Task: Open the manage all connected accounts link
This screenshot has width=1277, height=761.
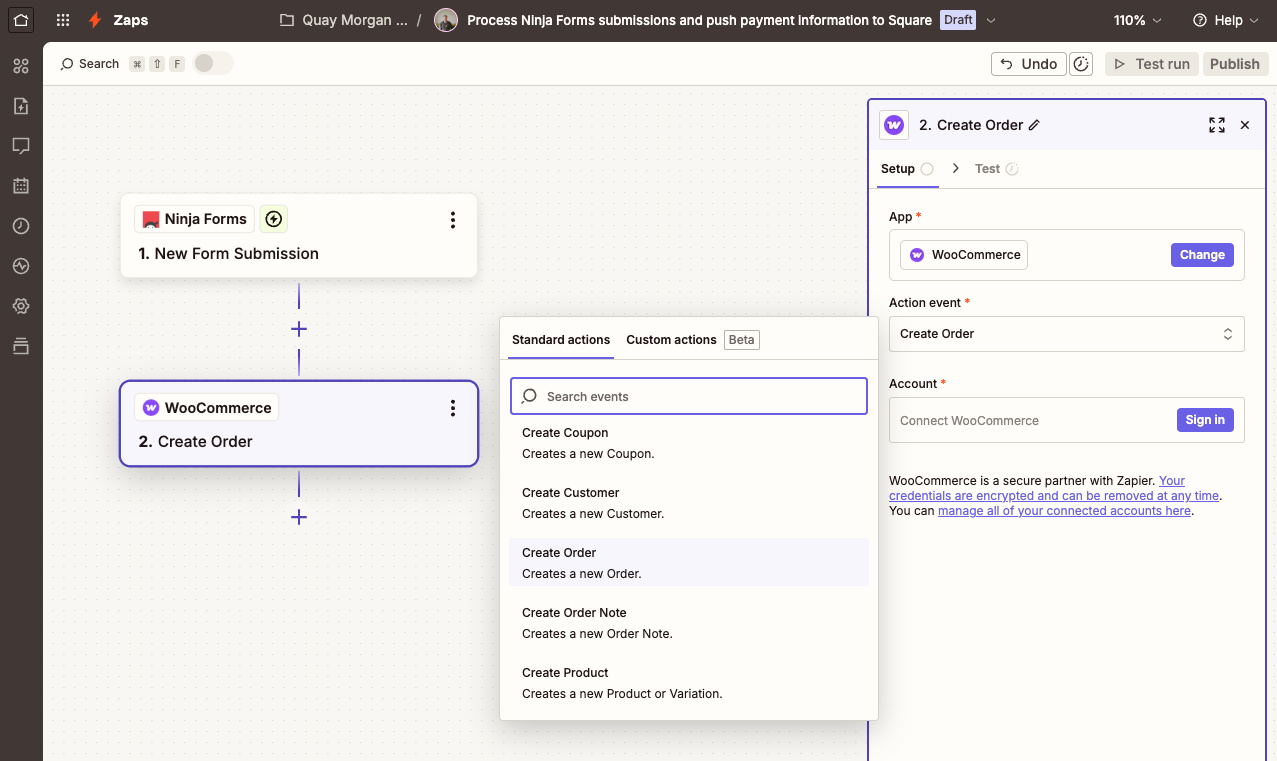Action: pos(1064,511)
